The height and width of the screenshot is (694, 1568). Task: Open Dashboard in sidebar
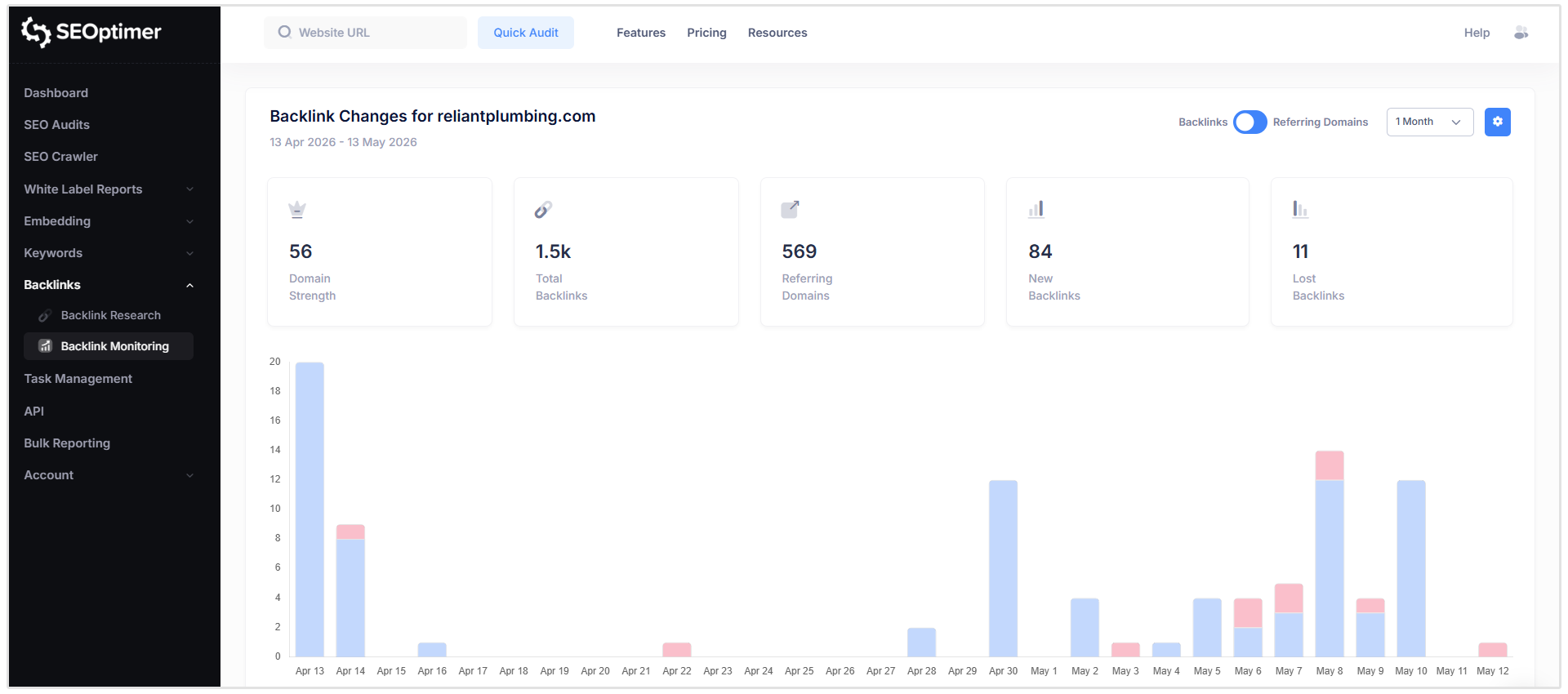coord(56,93)
